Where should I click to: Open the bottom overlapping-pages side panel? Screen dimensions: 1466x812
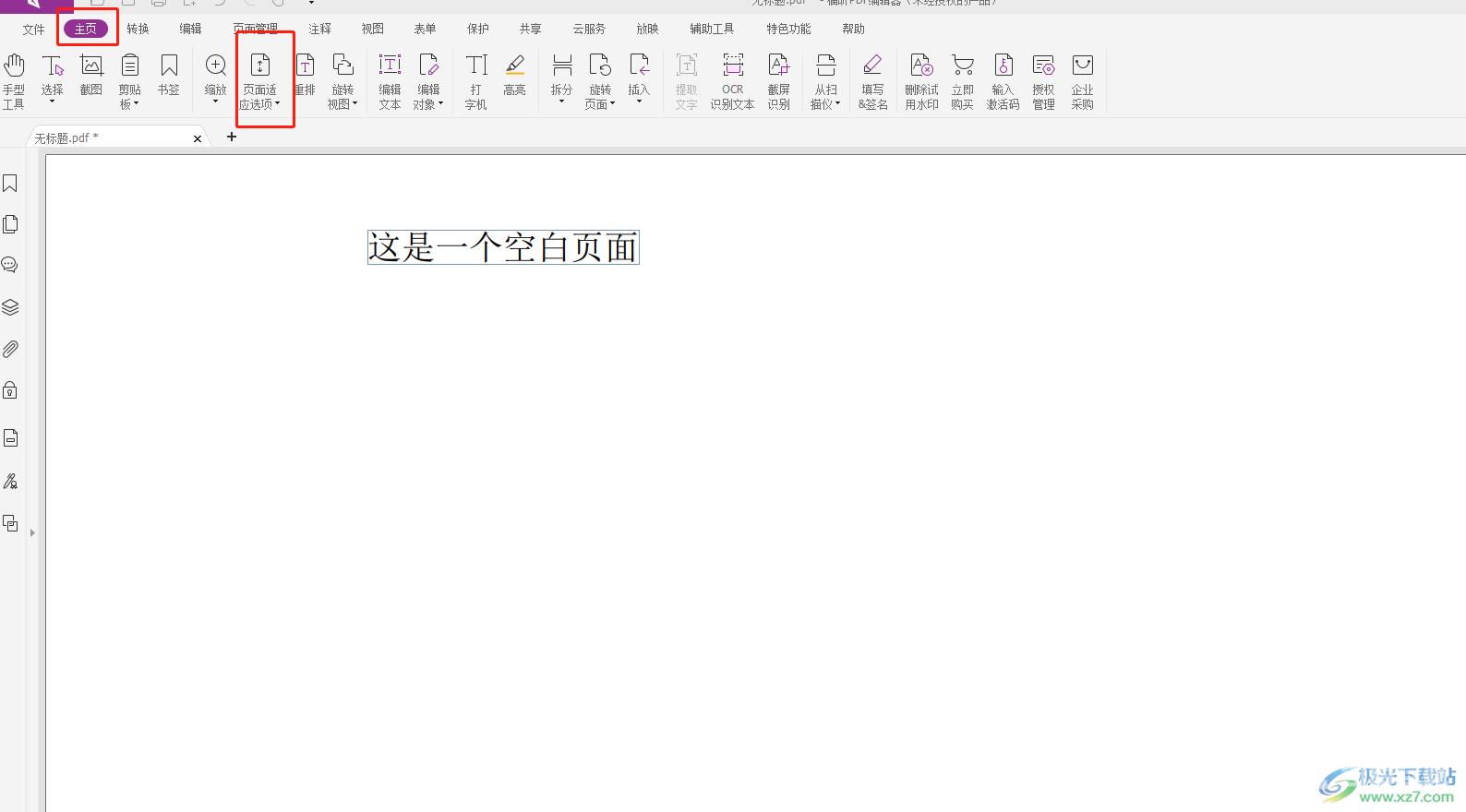(10, 523)
